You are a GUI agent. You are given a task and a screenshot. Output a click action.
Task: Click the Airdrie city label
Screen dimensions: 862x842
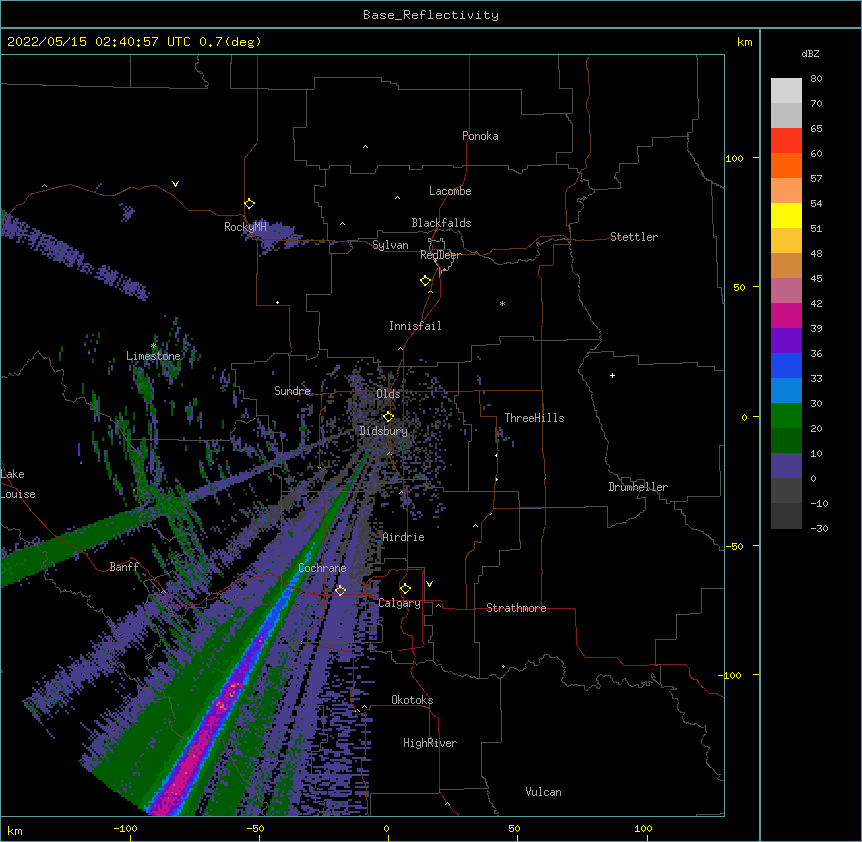tap(404, 537)
